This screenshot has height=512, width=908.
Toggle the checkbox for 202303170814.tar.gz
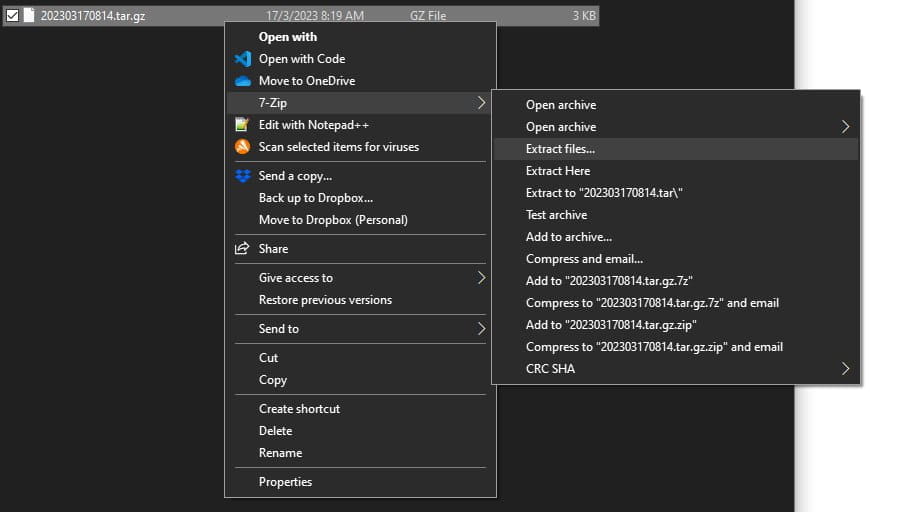(12, 16)
